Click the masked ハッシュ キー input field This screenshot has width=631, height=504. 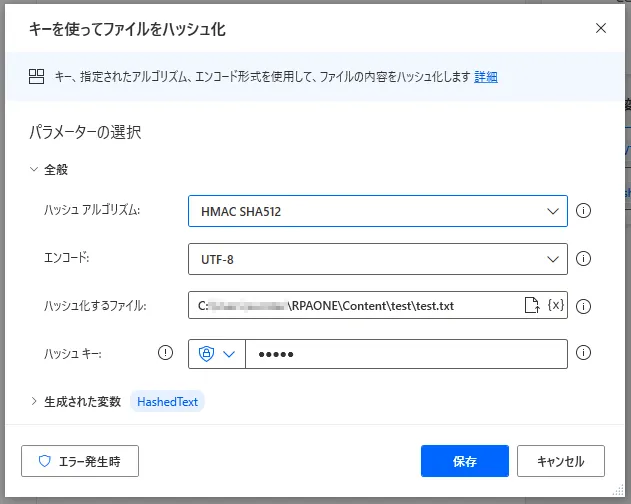406,354
